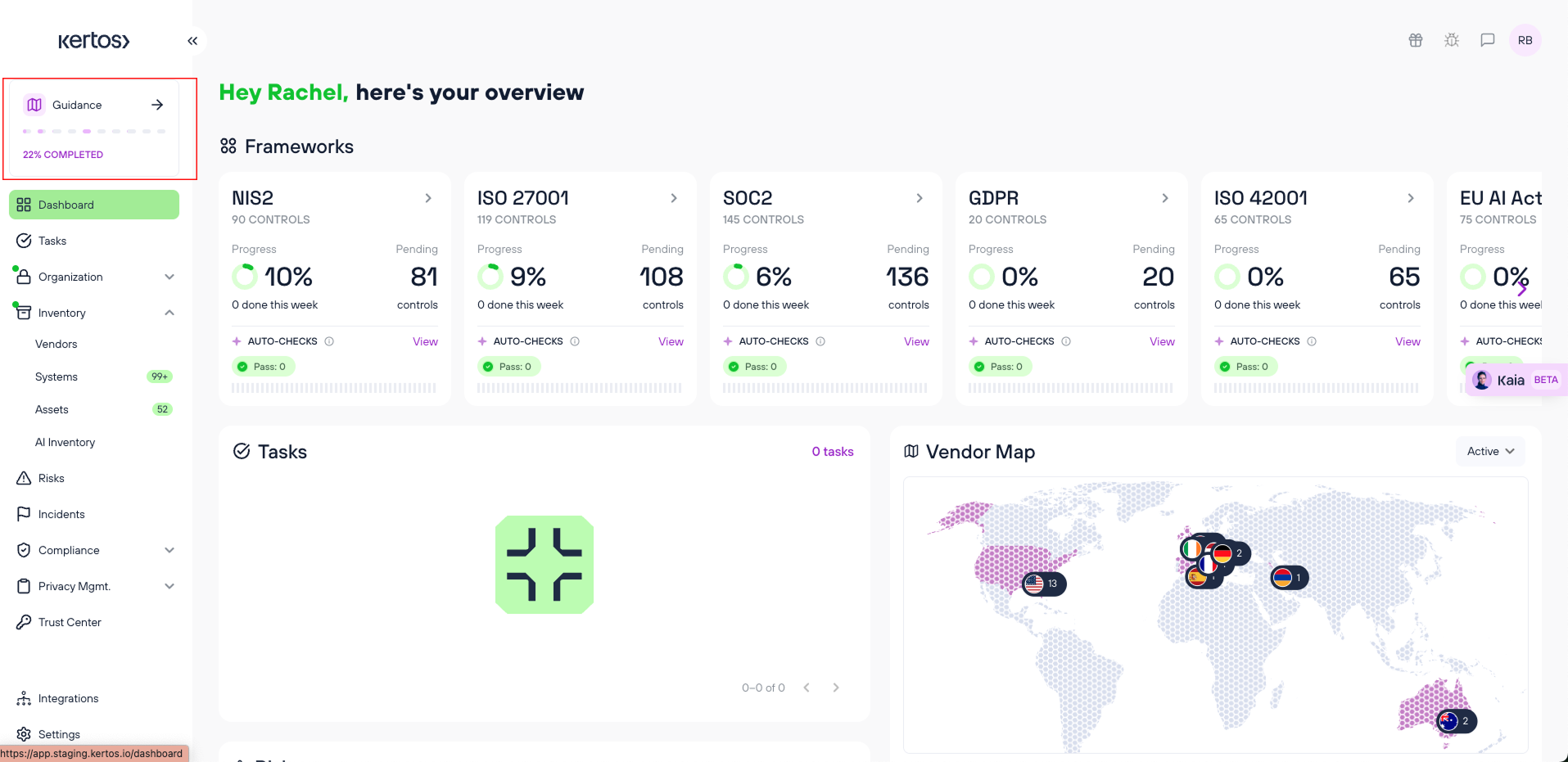Go to next tasks page arrow
The image size is (1568, 762).
point(836,688)
